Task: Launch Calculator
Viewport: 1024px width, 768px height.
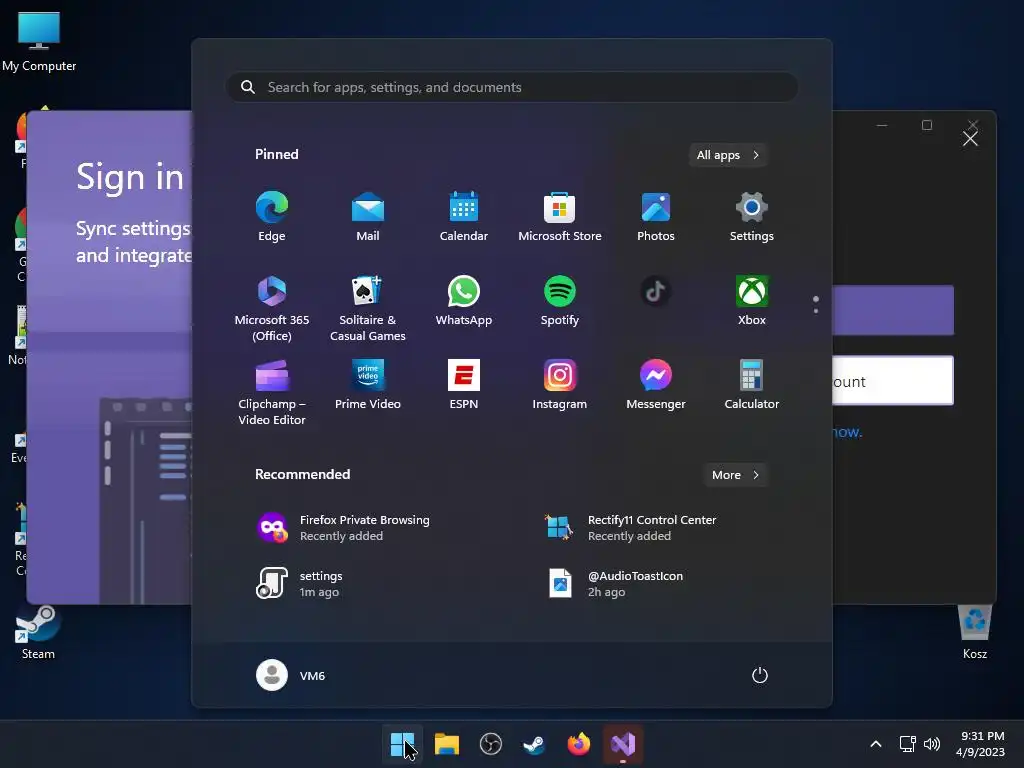Action: [x=752, y=385]
